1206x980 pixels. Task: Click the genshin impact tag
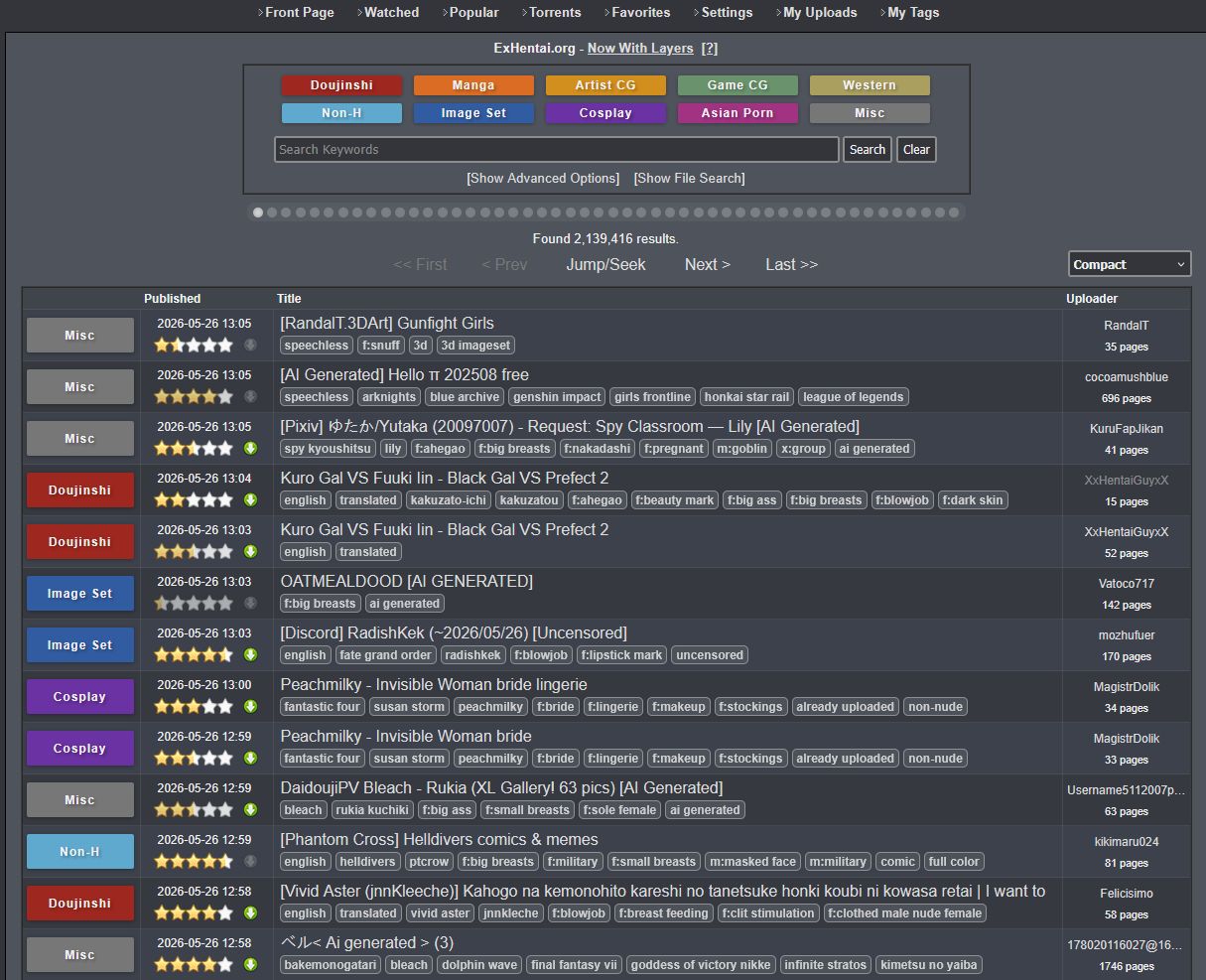[x=557, y=397]
